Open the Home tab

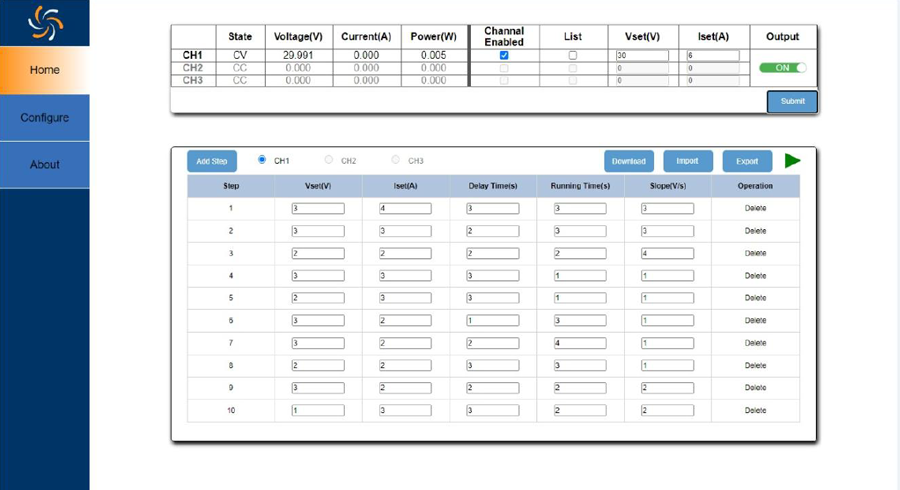tap(45, 70)
